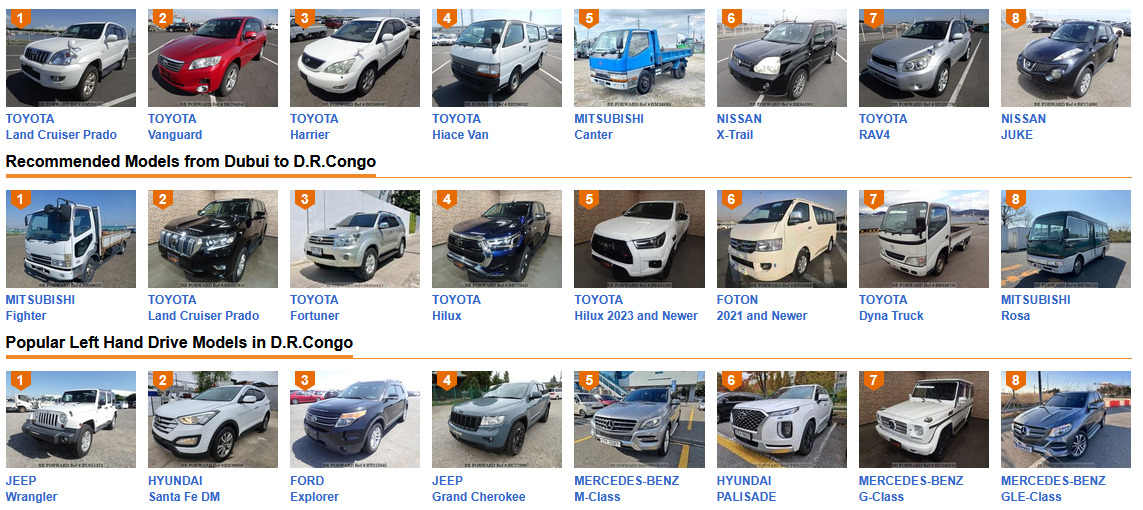The width and height of the screenshot is (1143, 510).
Task: Click the red Toyota Vanguard photo
Action: coord(213,58)
